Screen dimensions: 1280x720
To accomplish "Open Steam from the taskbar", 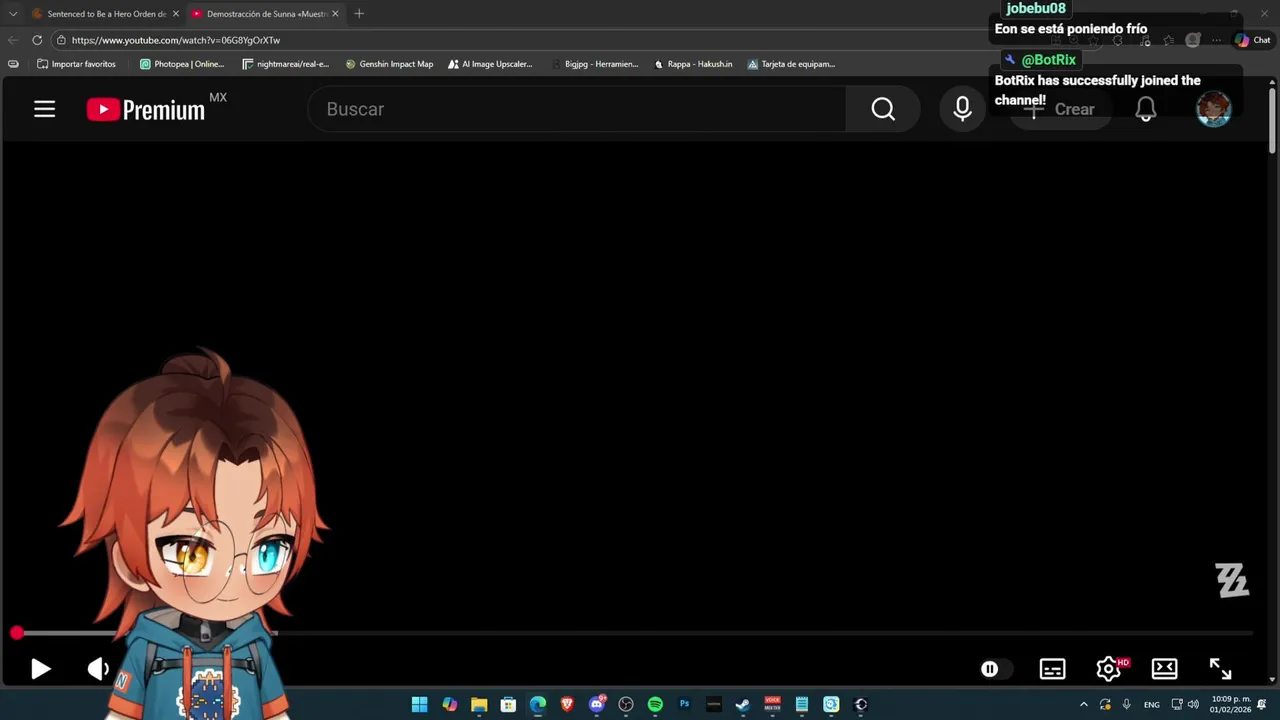I will tap(742, 704).
